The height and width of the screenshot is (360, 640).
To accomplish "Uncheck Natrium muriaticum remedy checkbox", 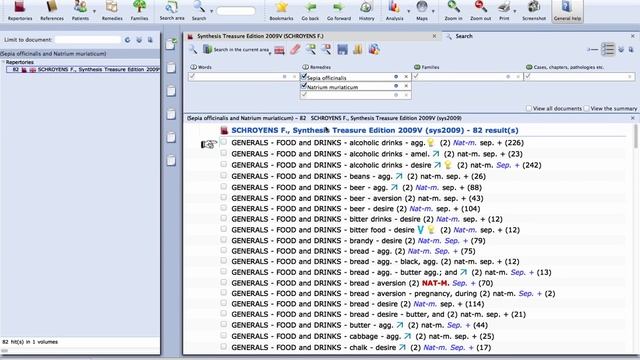I will (304, 86).
